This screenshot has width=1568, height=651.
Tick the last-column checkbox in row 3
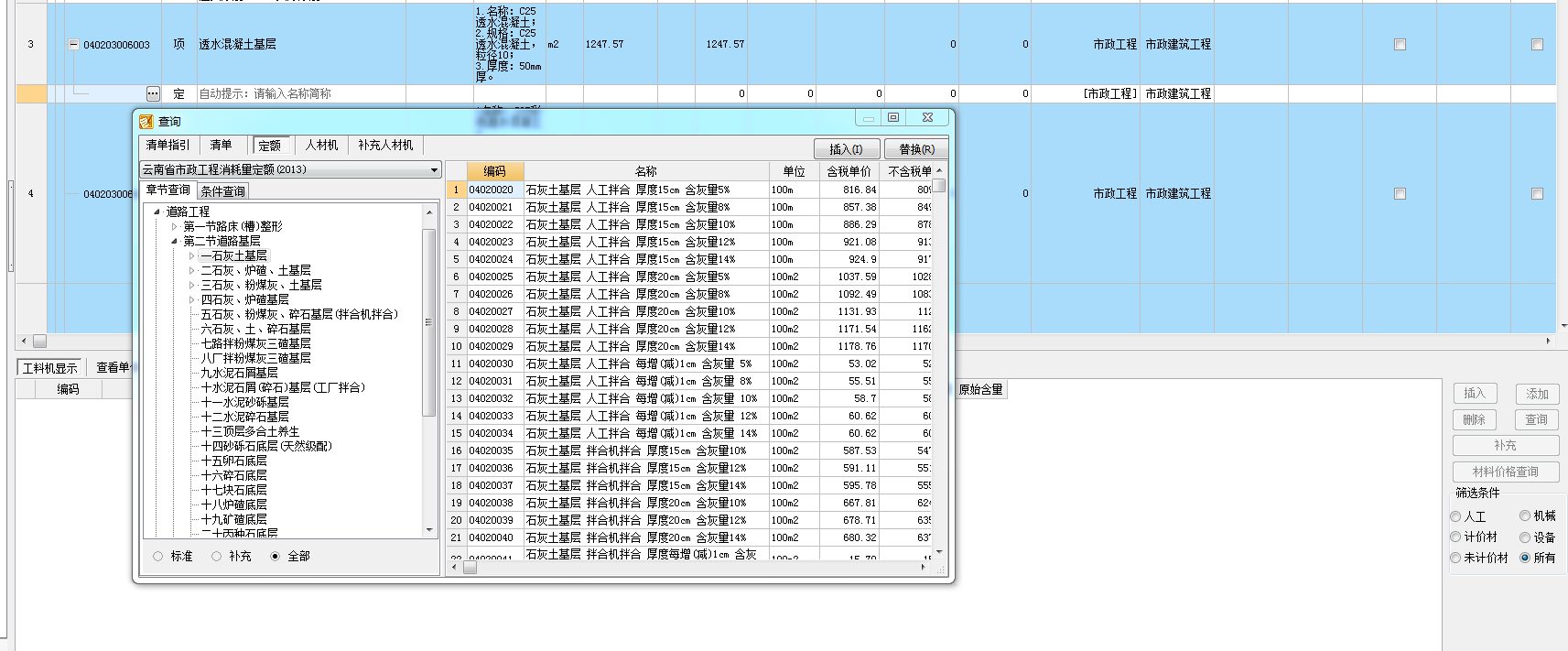pos(1537,44)
